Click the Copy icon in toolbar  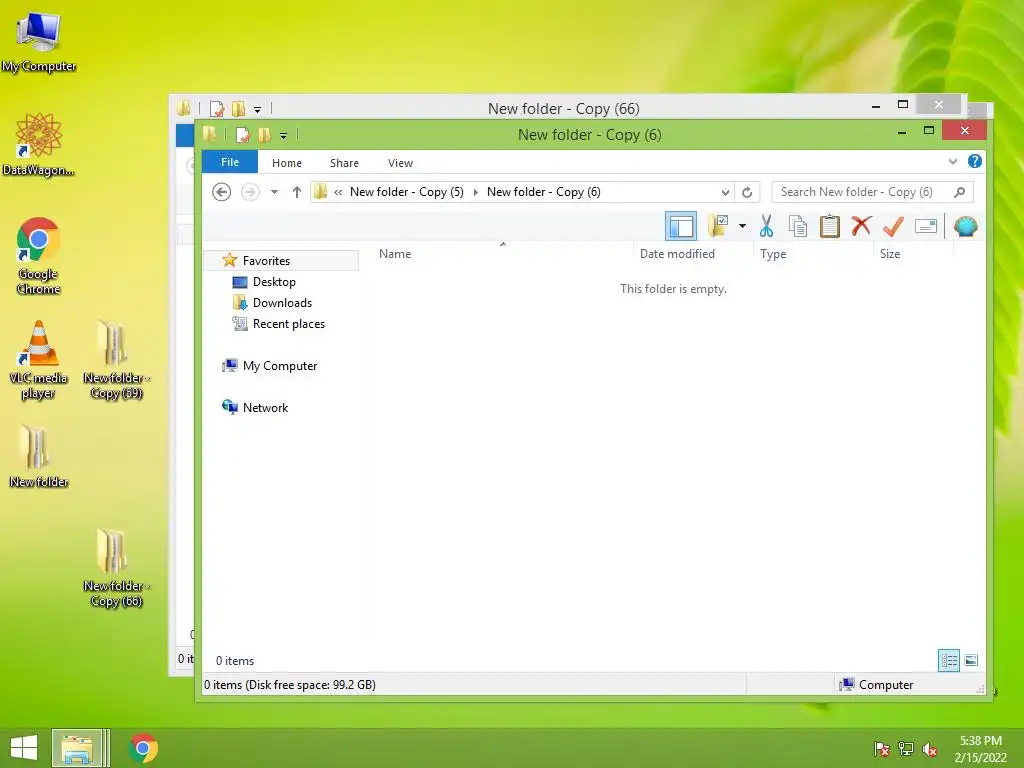pyautogui.click(x=797, y=226)
